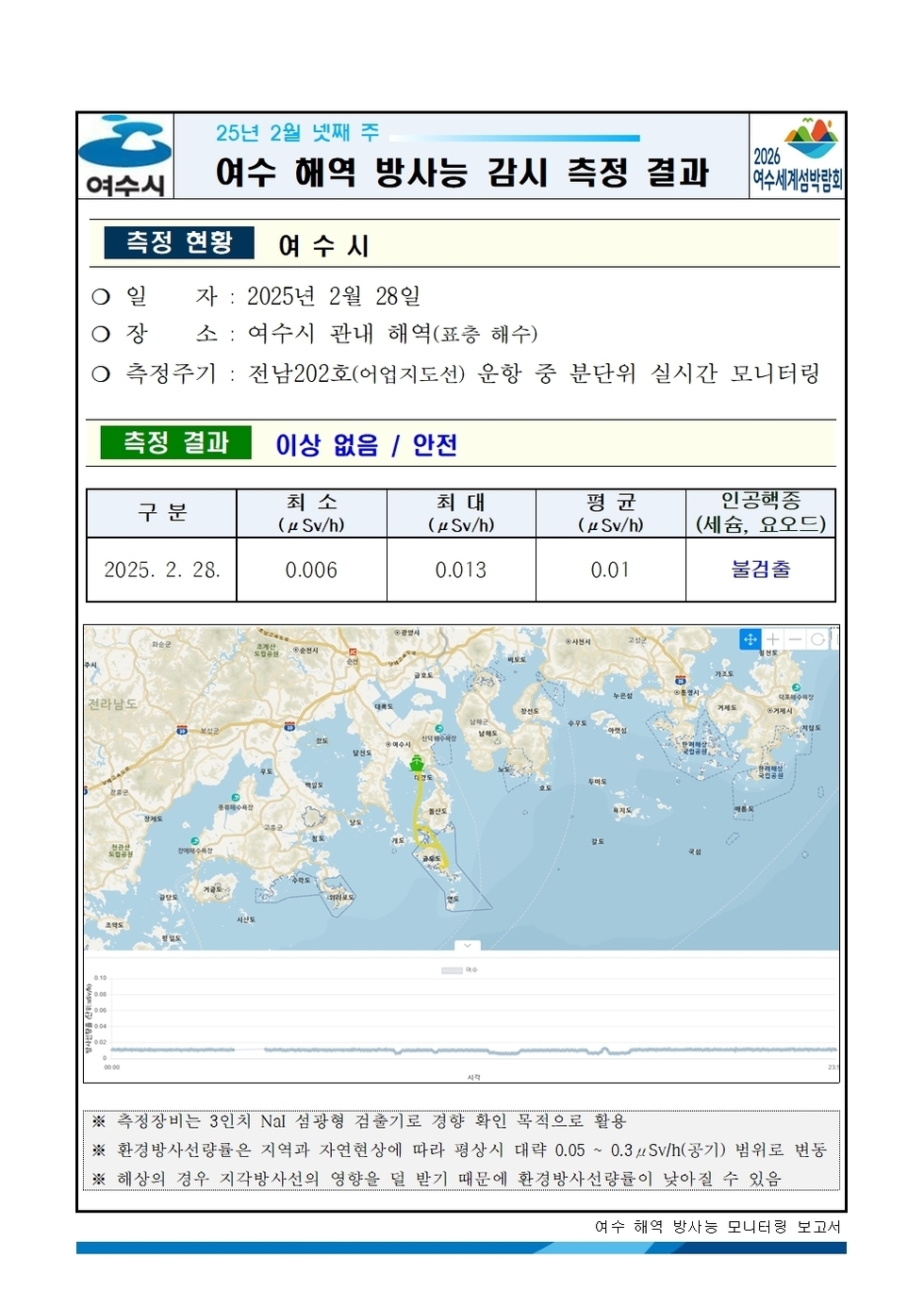Click the 0.013 maximum value cell
924x1307 pixels.
point(461,570)
